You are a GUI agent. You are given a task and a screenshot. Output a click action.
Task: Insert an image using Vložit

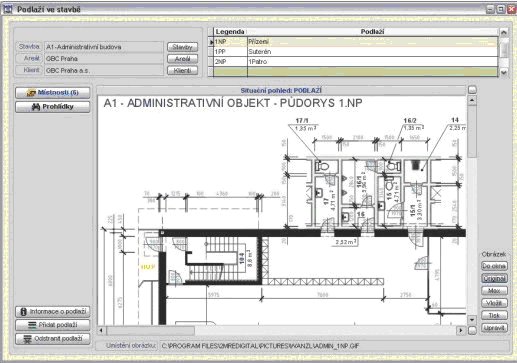pos(494,303)
